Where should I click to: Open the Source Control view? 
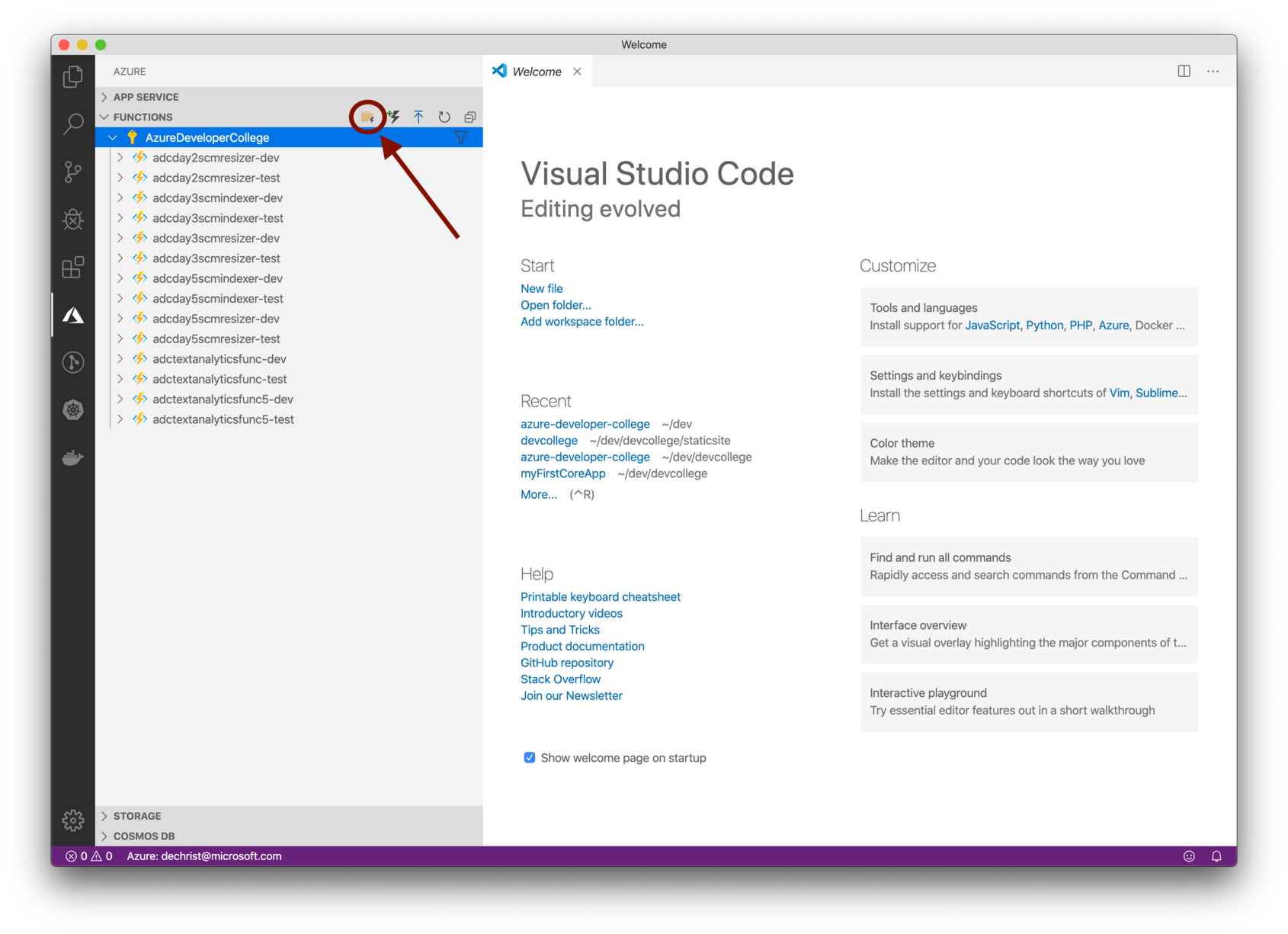(73, 172)
